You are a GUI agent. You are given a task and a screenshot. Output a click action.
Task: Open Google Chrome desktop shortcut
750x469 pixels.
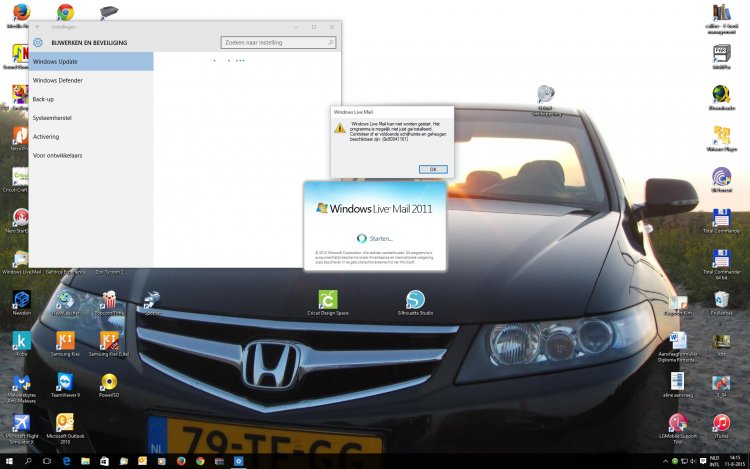coord(65,13)
